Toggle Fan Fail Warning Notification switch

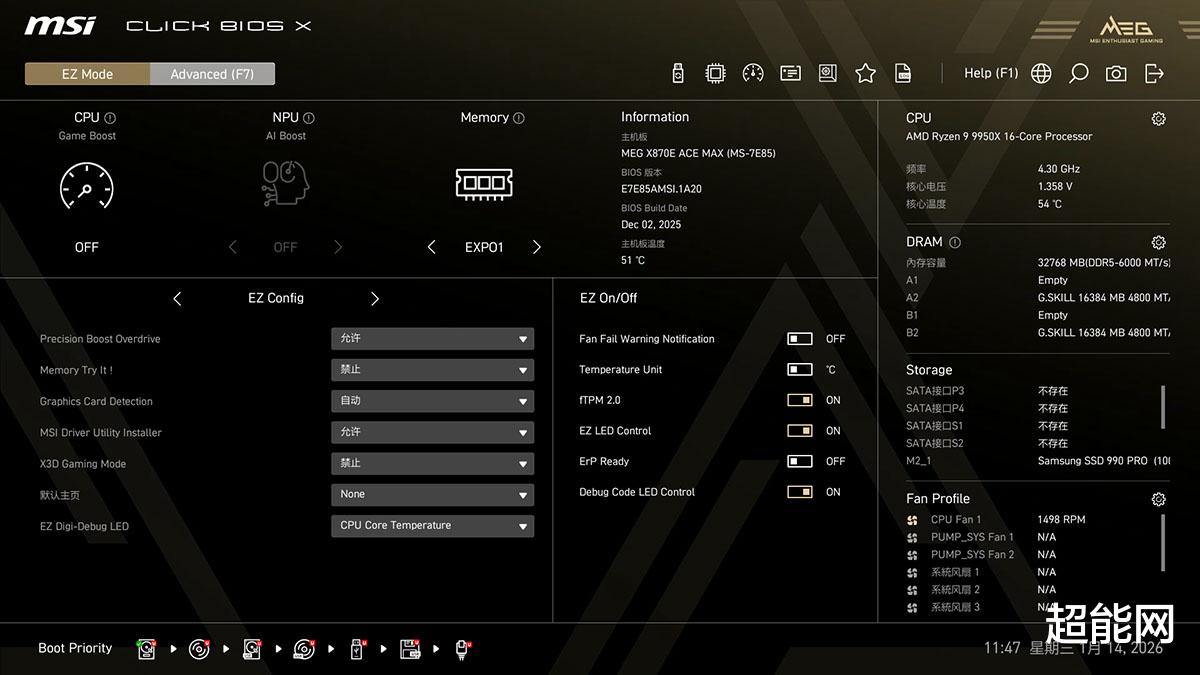coord(800,339)
